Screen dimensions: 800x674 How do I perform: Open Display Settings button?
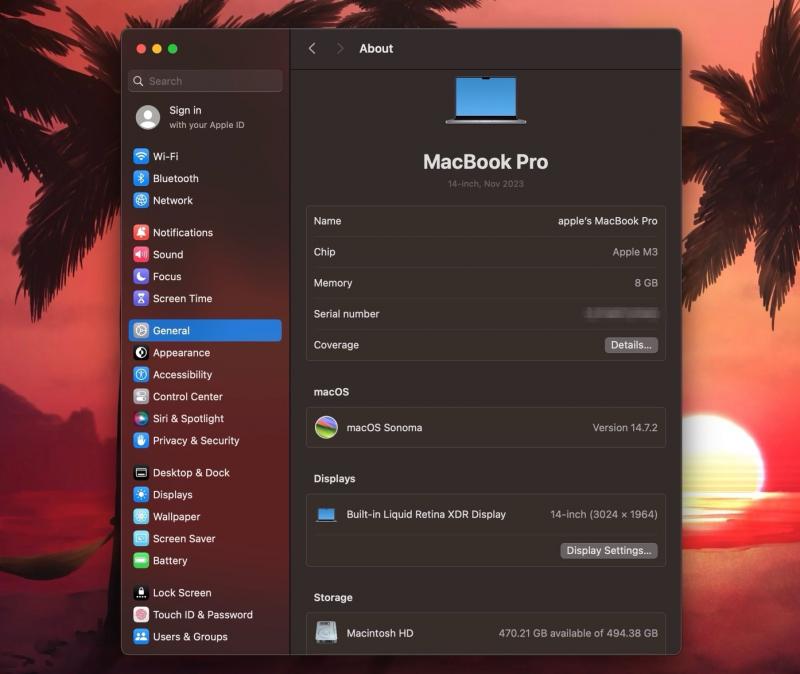click(x=609, y=551)
